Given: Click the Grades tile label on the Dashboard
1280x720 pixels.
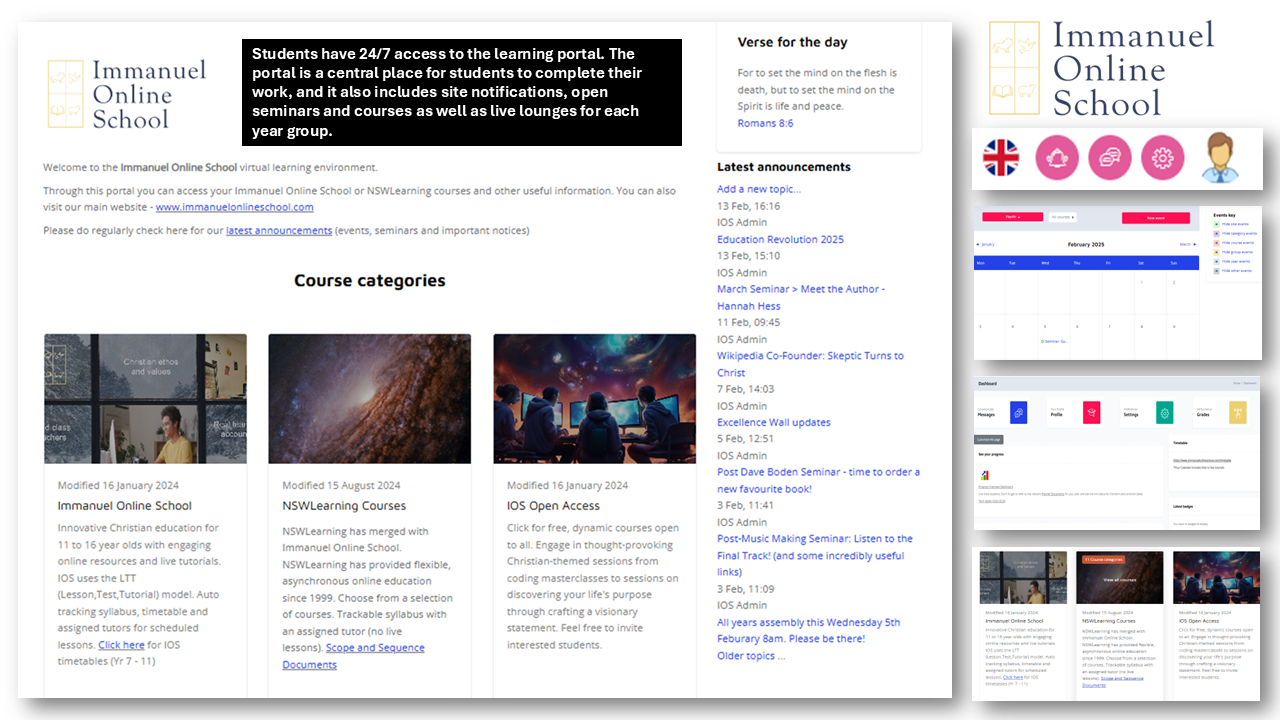Looking at the screenshot, I should pyautogui.click(x=1203, y=415).
